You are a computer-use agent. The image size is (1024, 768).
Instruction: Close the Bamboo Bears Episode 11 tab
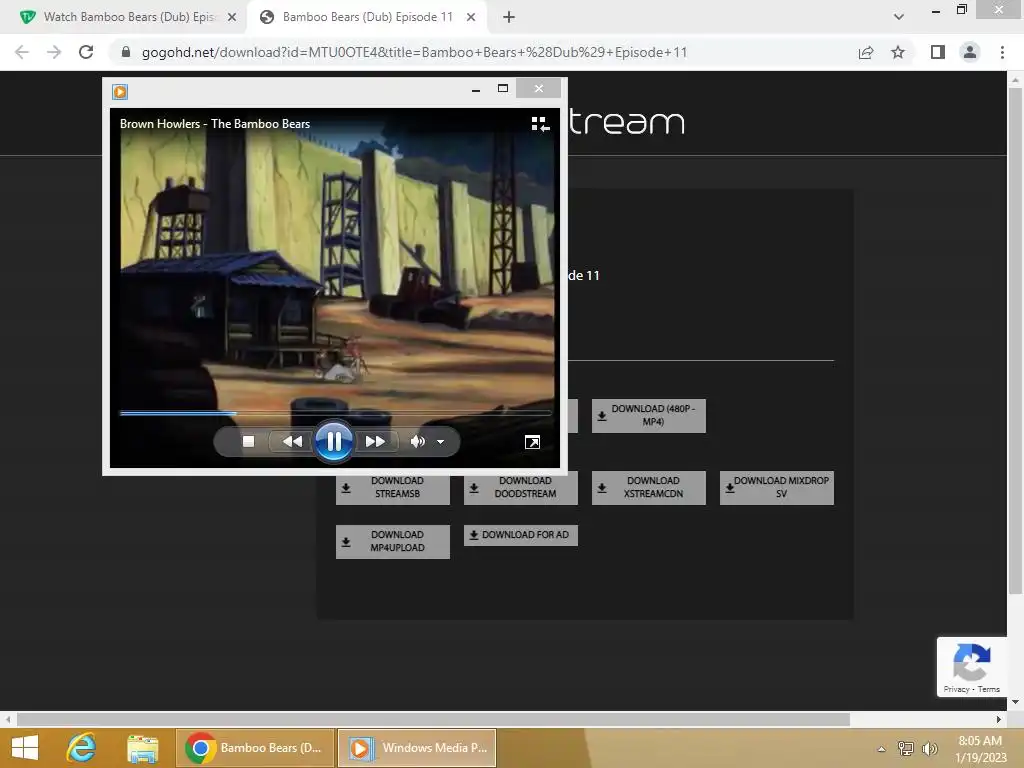tap(471, 18)
